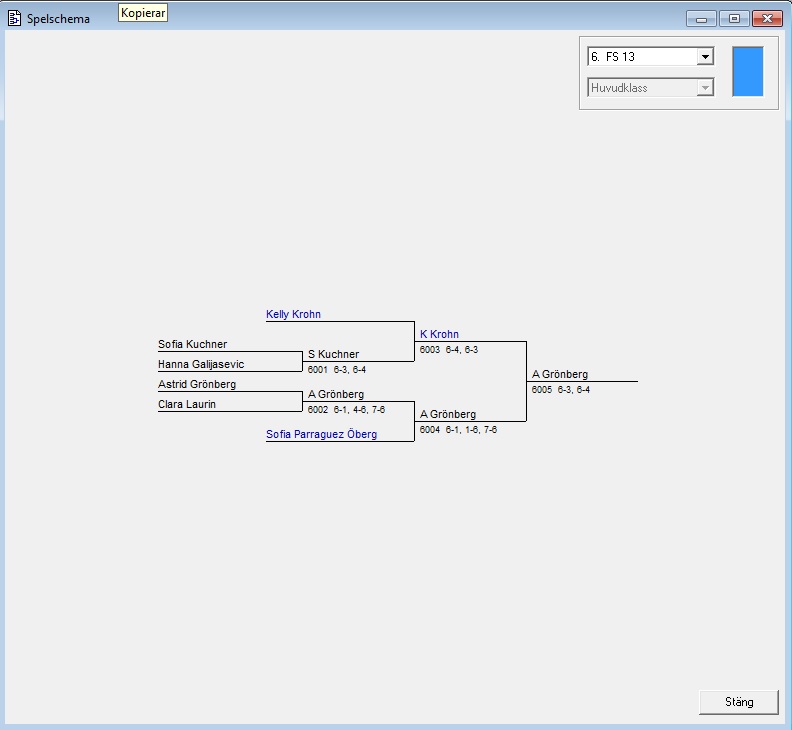This screenshot has height=730, width=792.
Task: Click the Spelschema document icon in title bar
Action: pyautogui.click(x=14, y=18)
